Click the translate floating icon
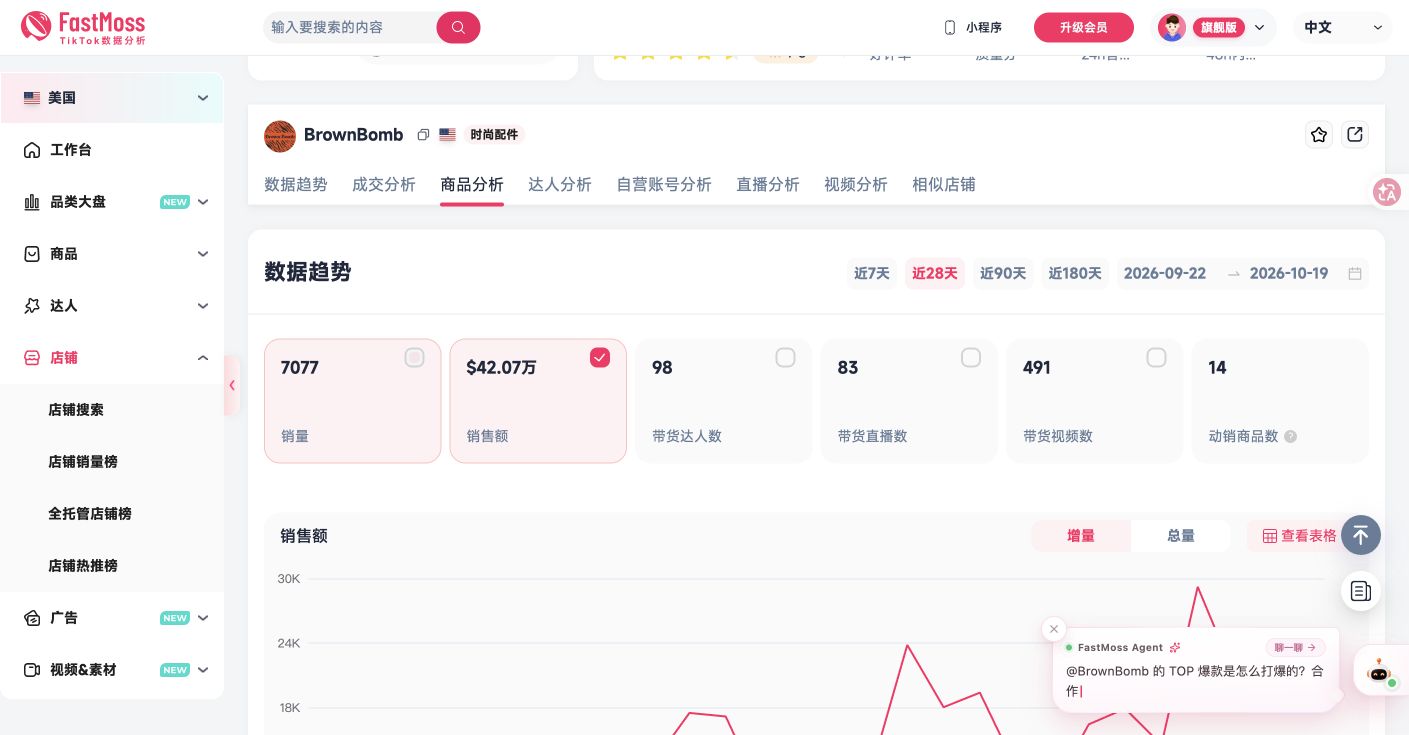Screen dimensions: 1409x735 click(x=1387, y=192)
